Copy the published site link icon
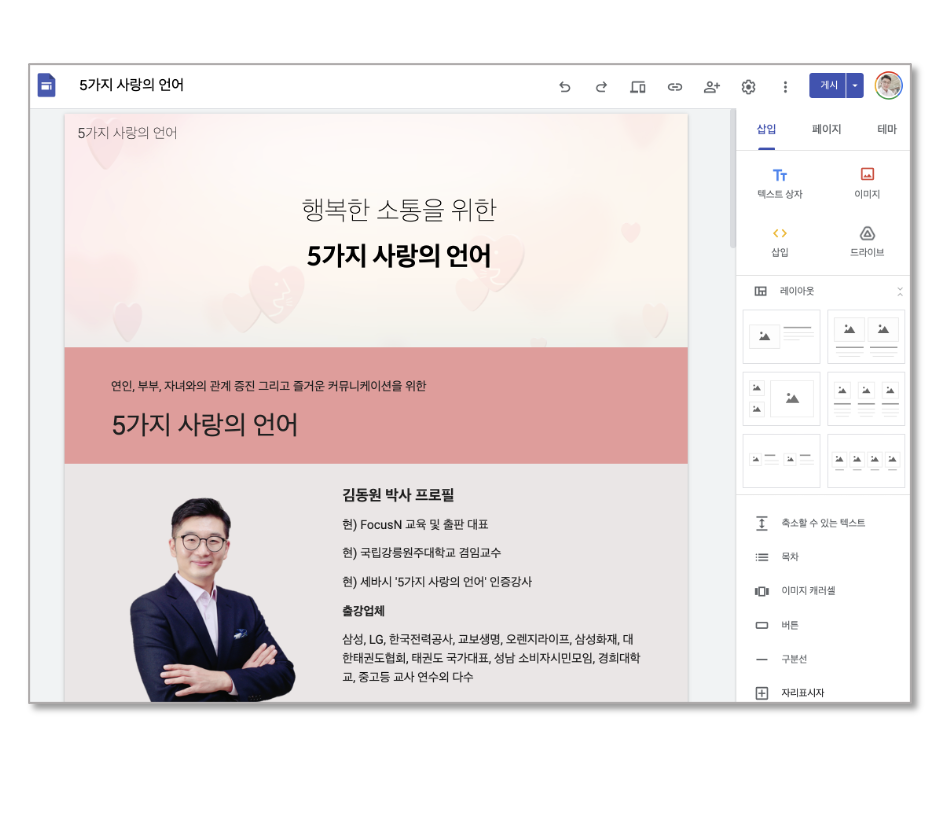Viewport: 940px width, 814px height. (x=674, y=87)
